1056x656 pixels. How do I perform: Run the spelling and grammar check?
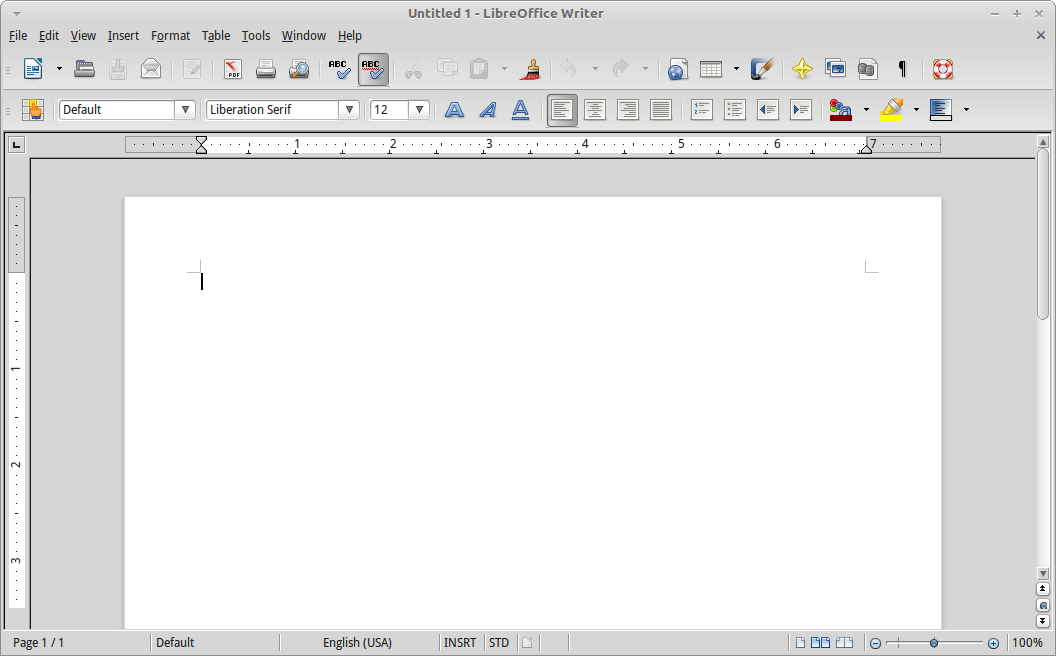click(339, 69)
